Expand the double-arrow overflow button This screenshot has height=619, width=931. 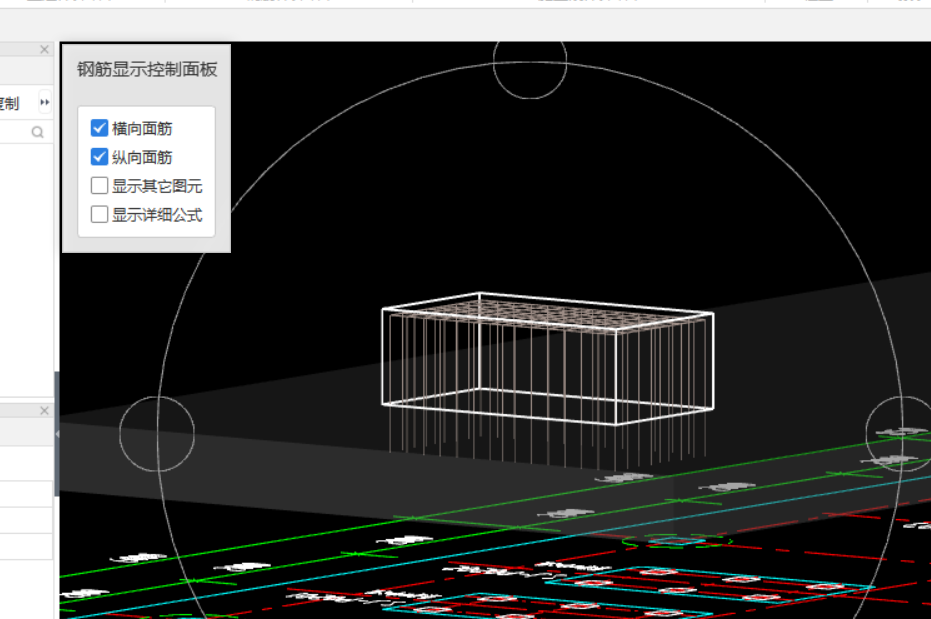pyautogui.click(x=45, y=102)
